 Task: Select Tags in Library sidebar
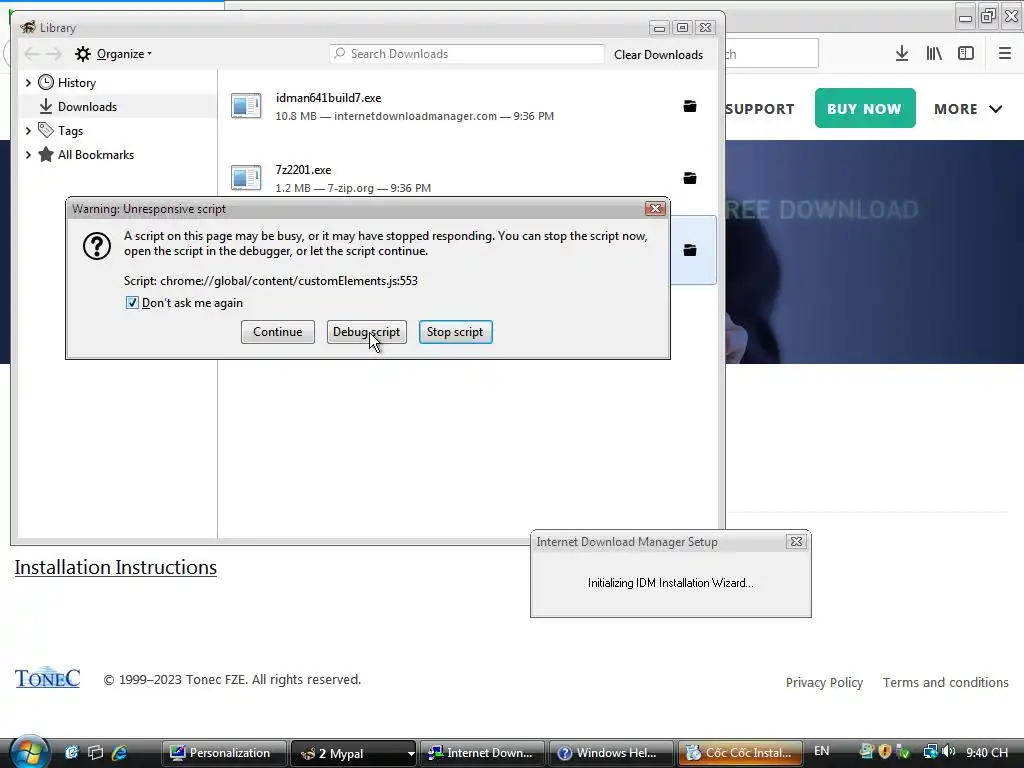coord(71,131)
